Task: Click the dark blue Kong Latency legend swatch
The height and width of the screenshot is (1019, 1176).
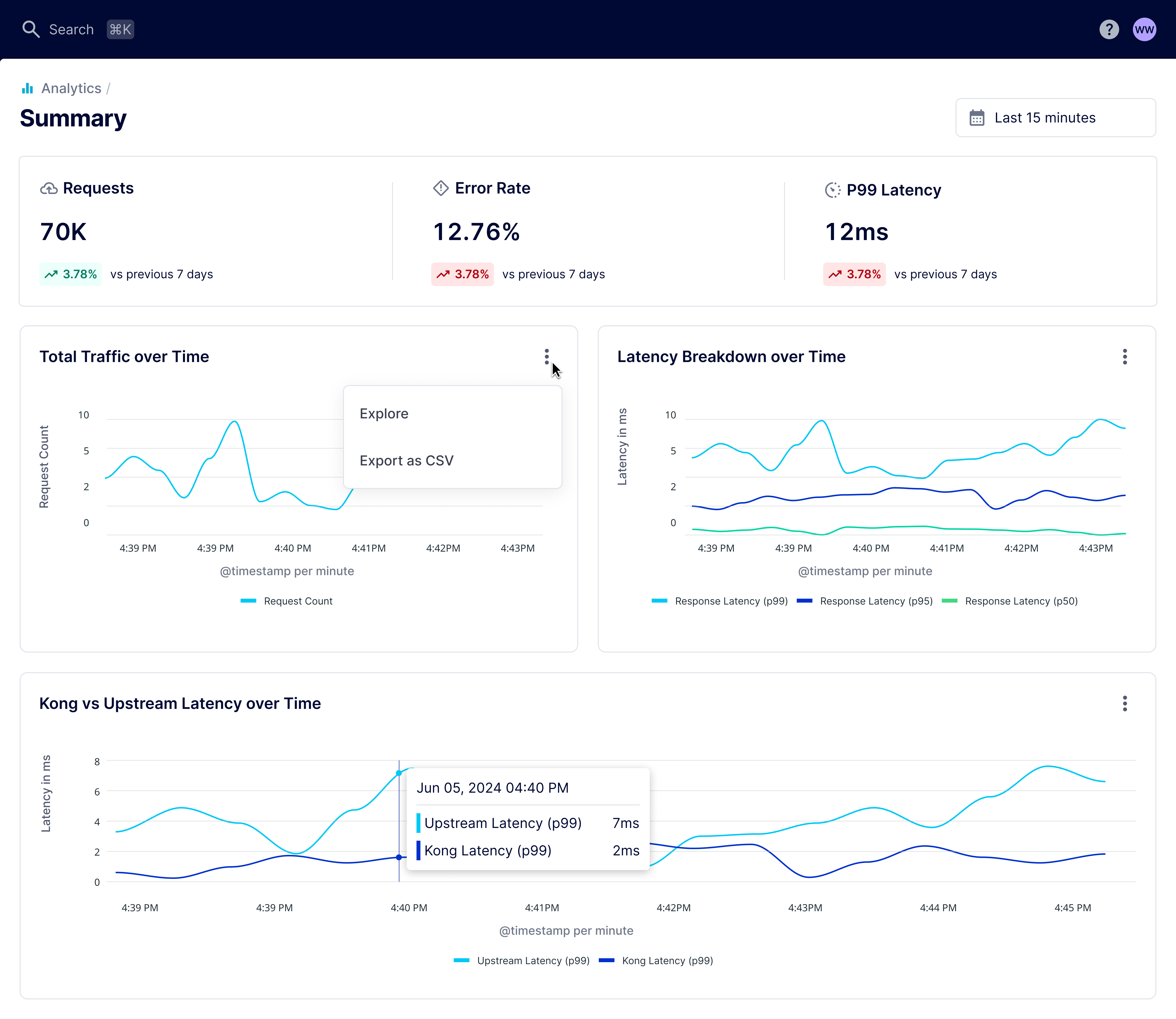Action: pos(607,960)
